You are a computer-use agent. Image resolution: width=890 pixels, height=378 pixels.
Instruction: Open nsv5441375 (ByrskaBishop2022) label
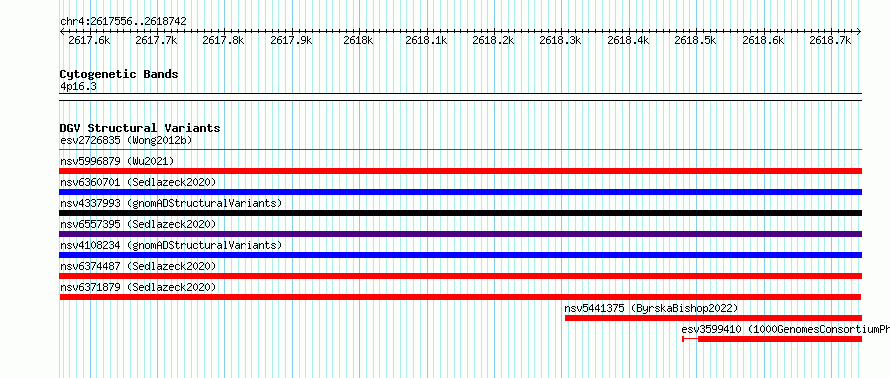651,308
